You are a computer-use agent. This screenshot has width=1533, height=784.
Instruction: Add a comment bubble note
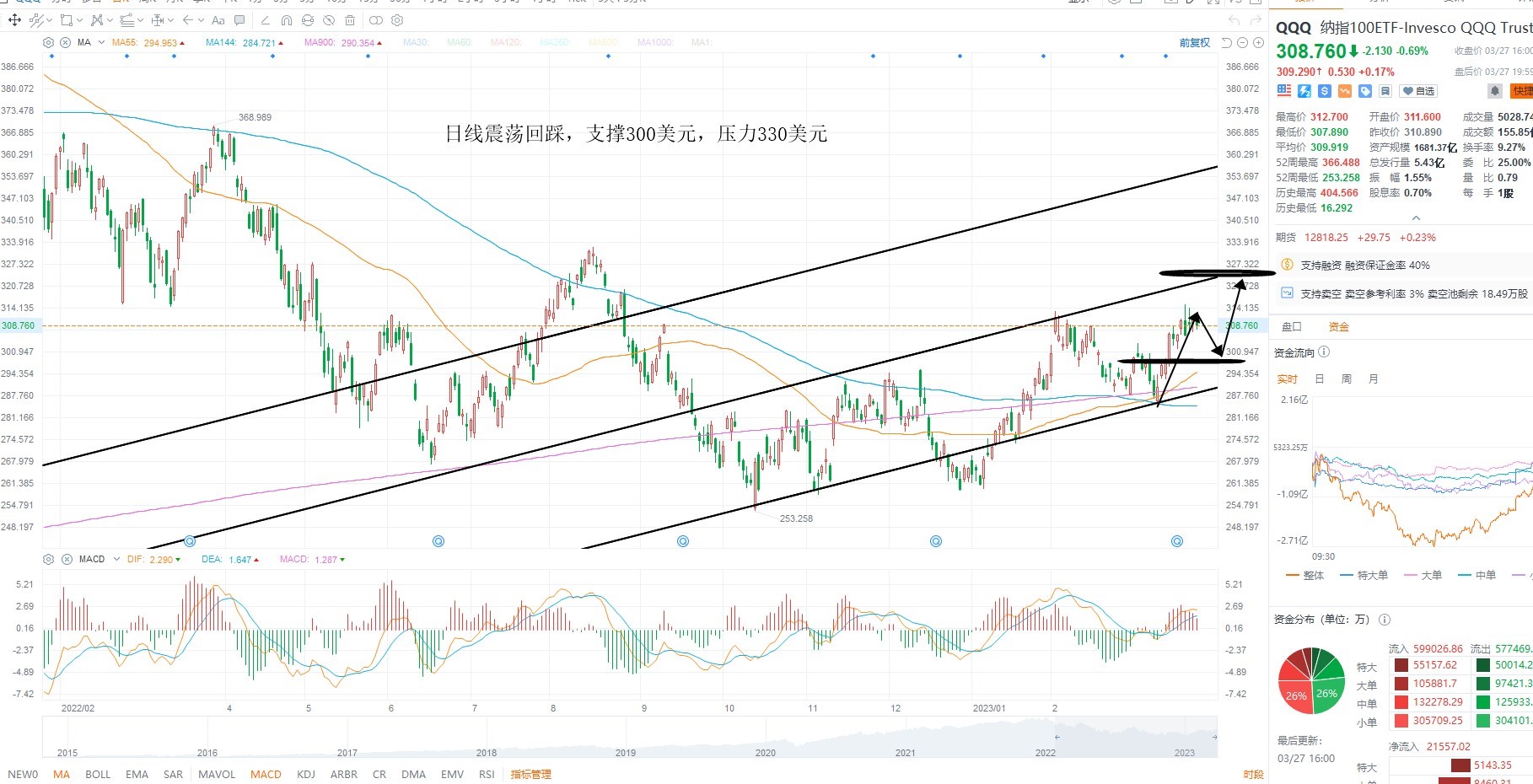pos(239,20)
